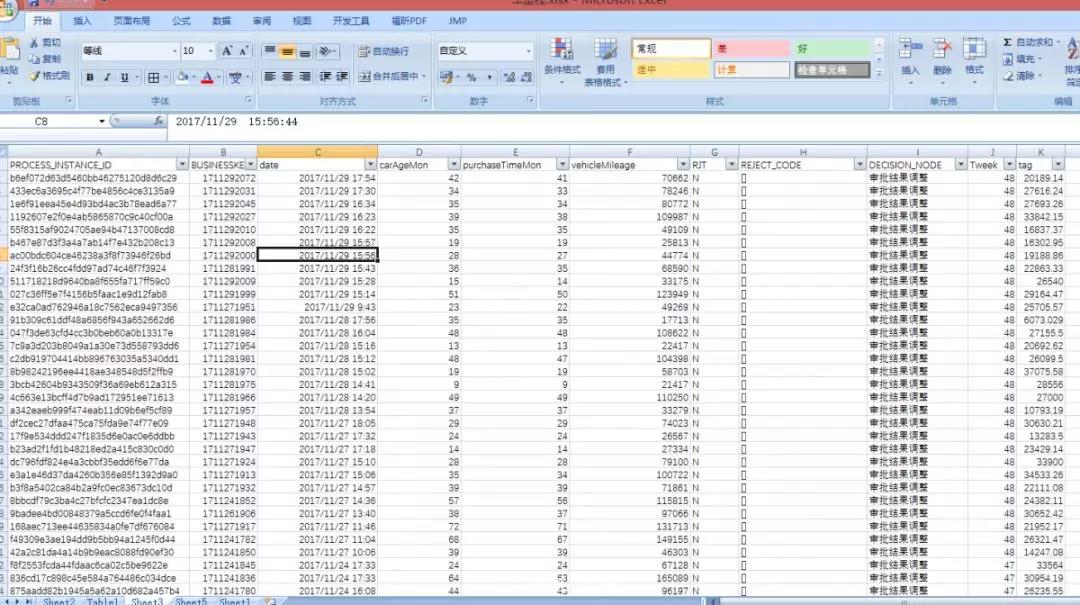
Task: Click the Copy button
Action: 45,59
